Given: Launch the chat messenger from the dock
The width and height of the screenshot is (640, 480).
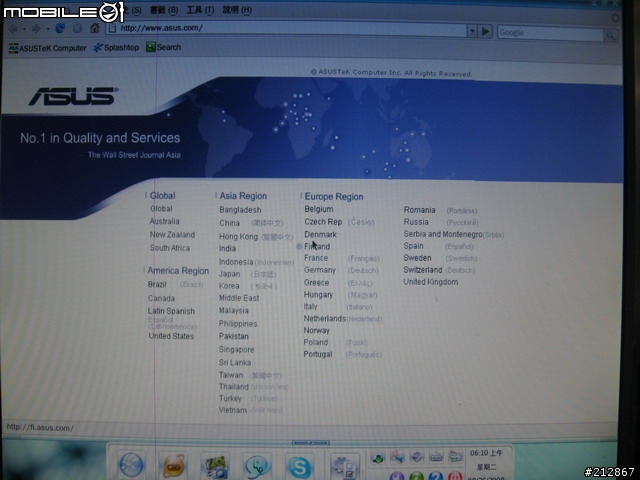Looking at the screenshot, I should click(x=257, y=466).
